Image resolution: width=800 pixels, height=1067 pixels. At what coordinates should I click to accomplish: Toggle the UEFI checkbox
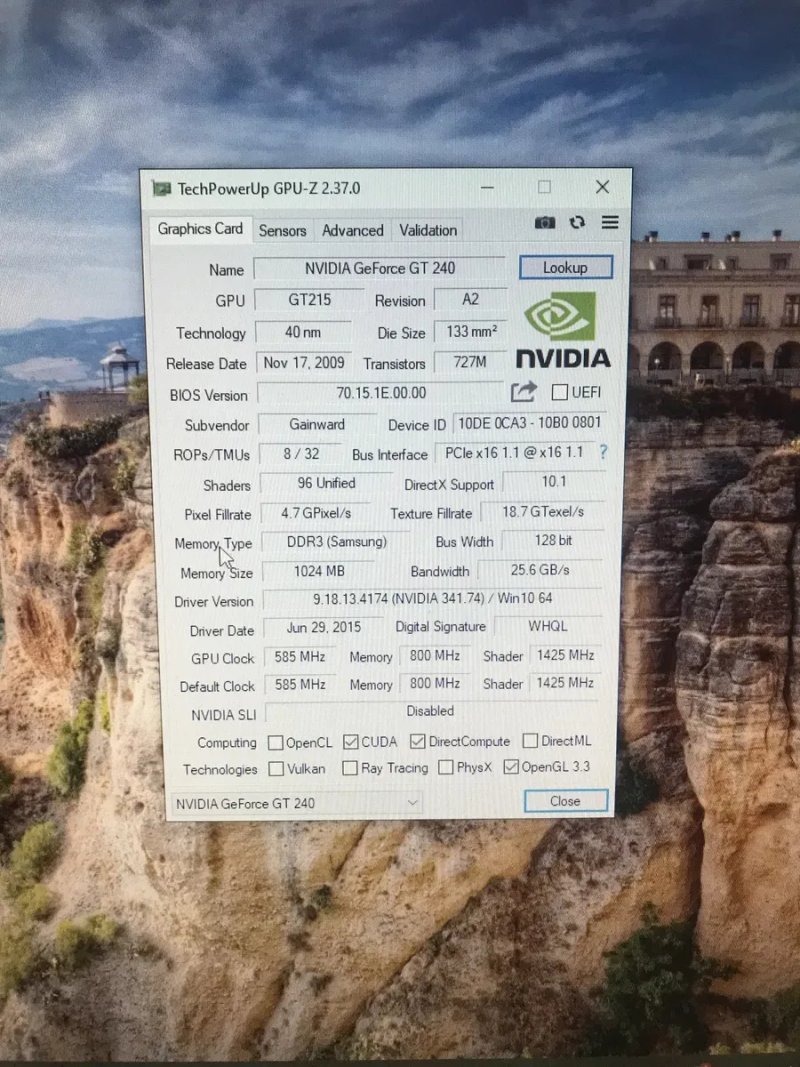[x=559, y=392]
